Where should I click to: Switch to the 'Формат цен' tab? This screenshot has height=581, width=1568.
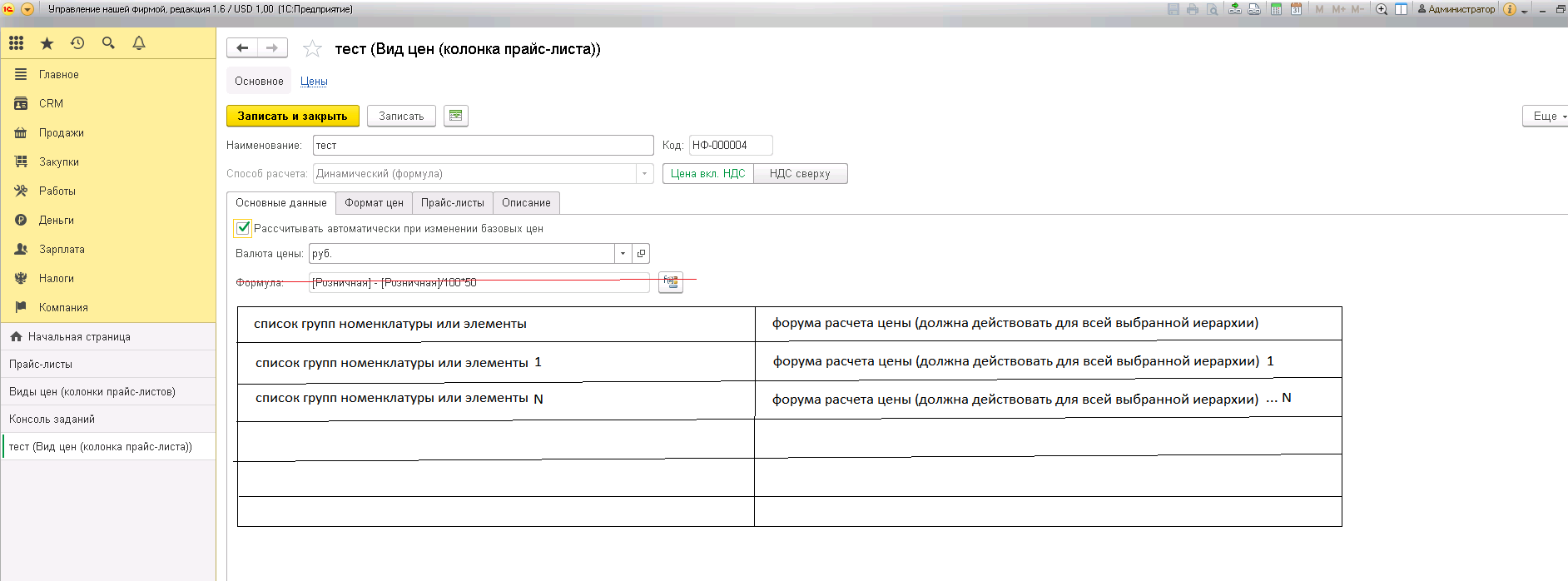(374, 203)
